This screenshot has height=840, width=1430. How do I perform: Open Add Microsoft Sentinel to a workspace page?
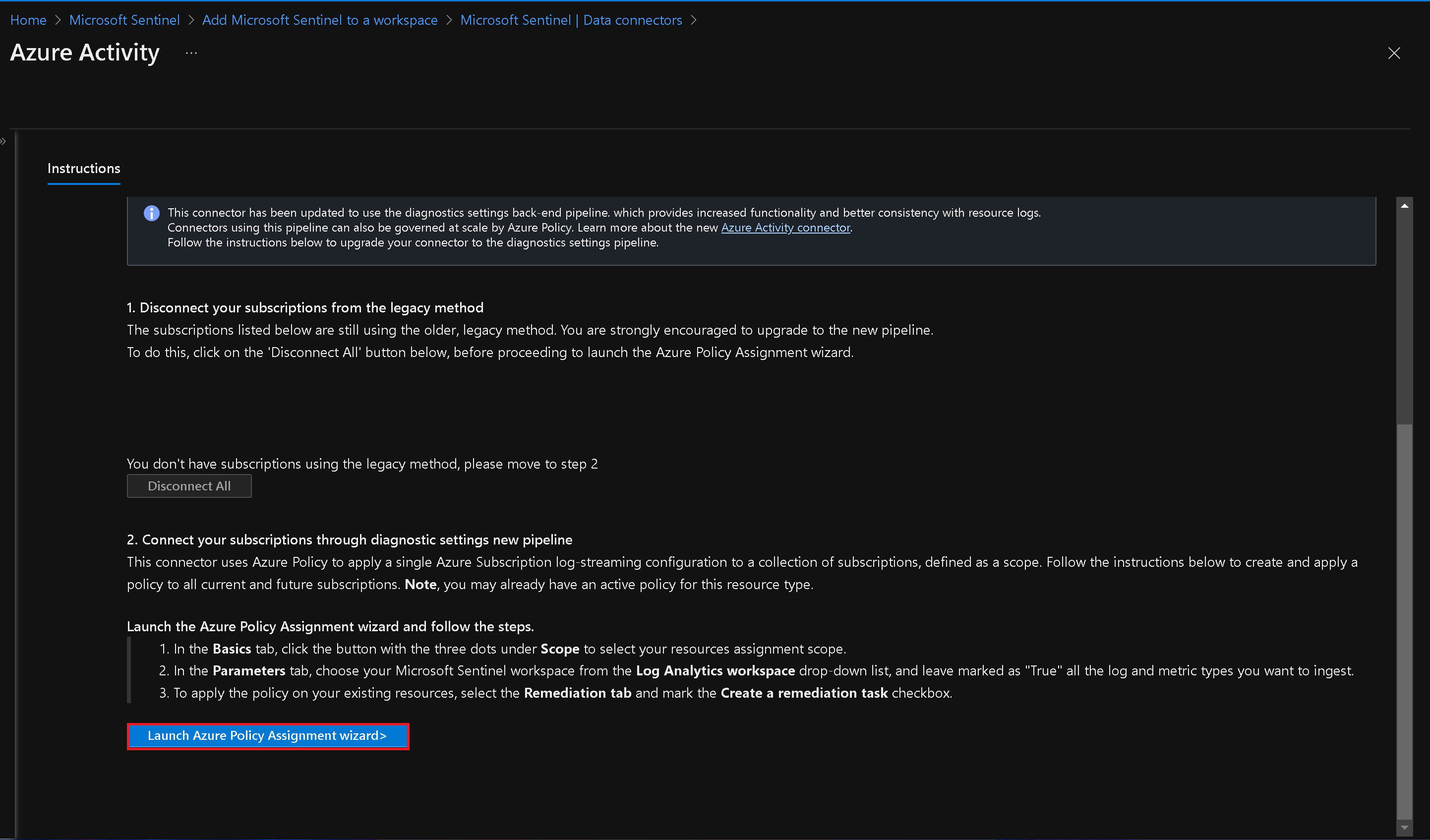(319, 20)
